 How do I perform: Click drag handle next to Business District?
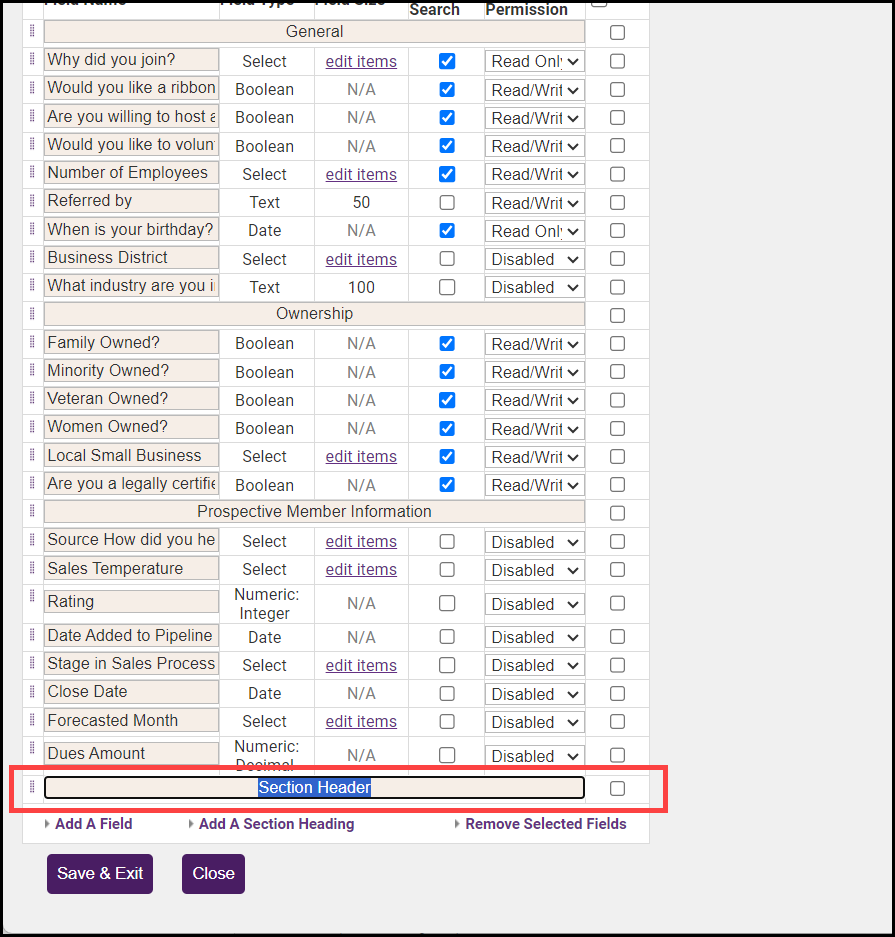[32, 258]
